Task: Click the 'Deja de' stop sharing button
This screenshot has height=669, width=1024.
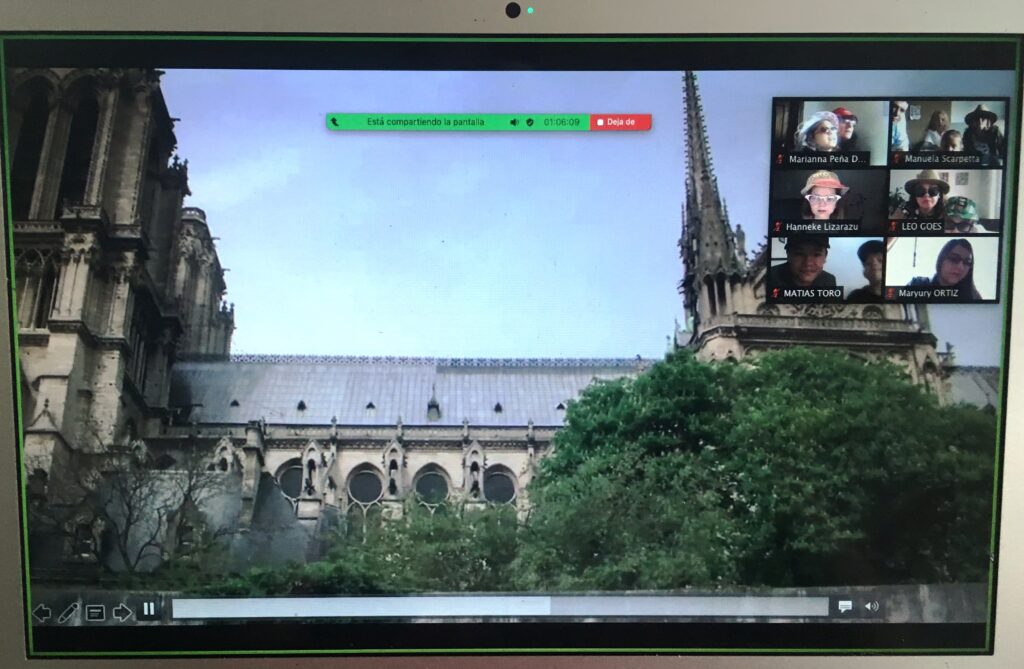Action: 620,122
